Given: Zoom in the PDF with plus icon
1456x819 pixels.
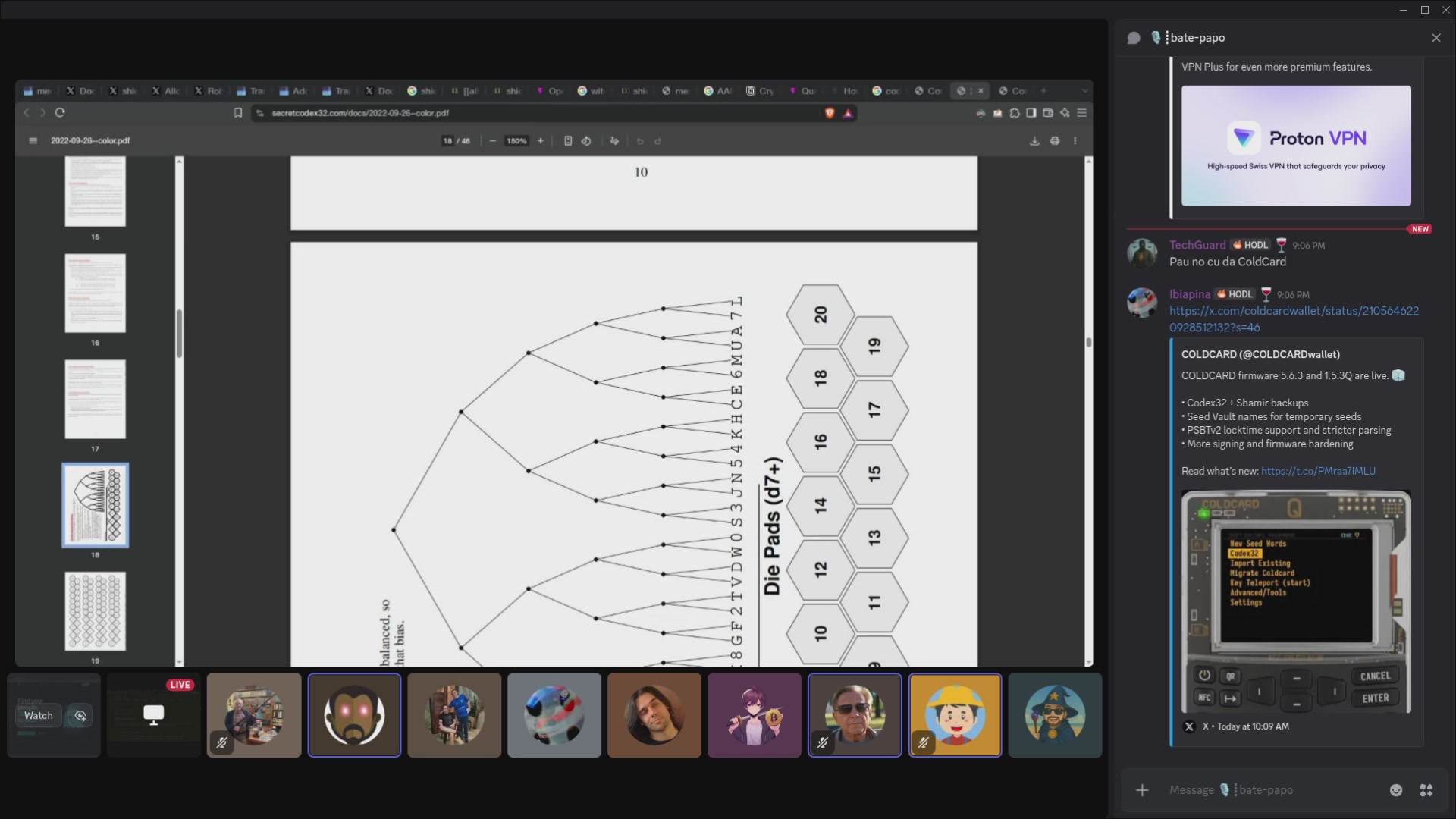Looking at the screenshot, I should 541,141.
